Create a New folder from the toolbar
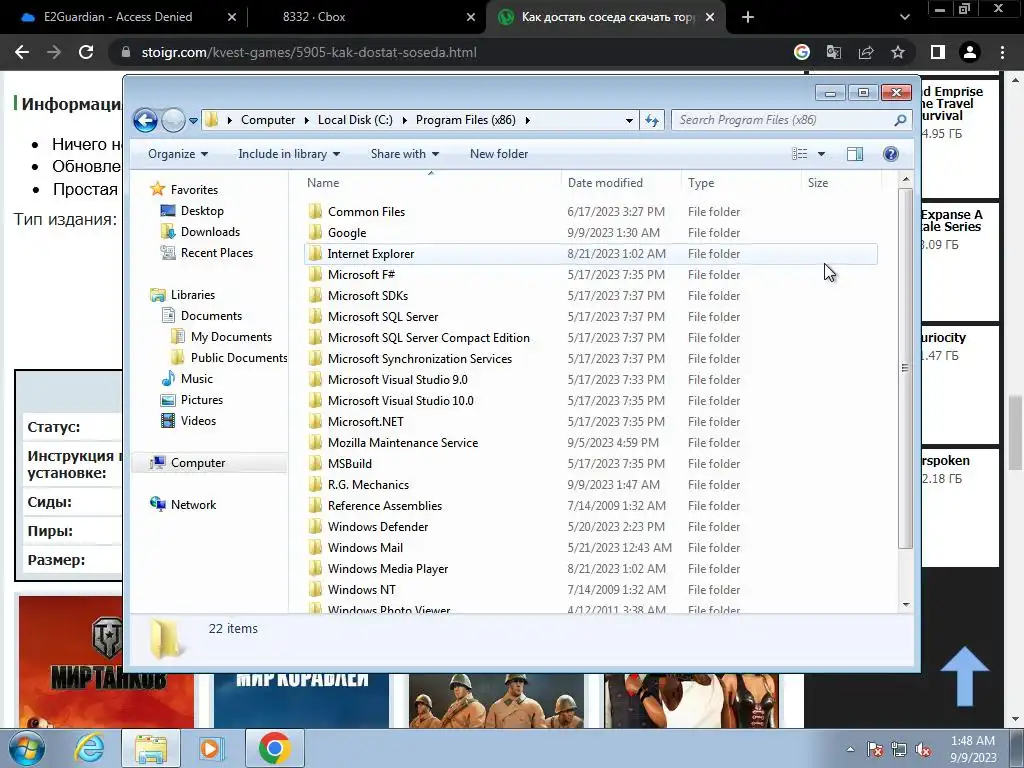This screenshot has height=768, width=1024. 499,154
